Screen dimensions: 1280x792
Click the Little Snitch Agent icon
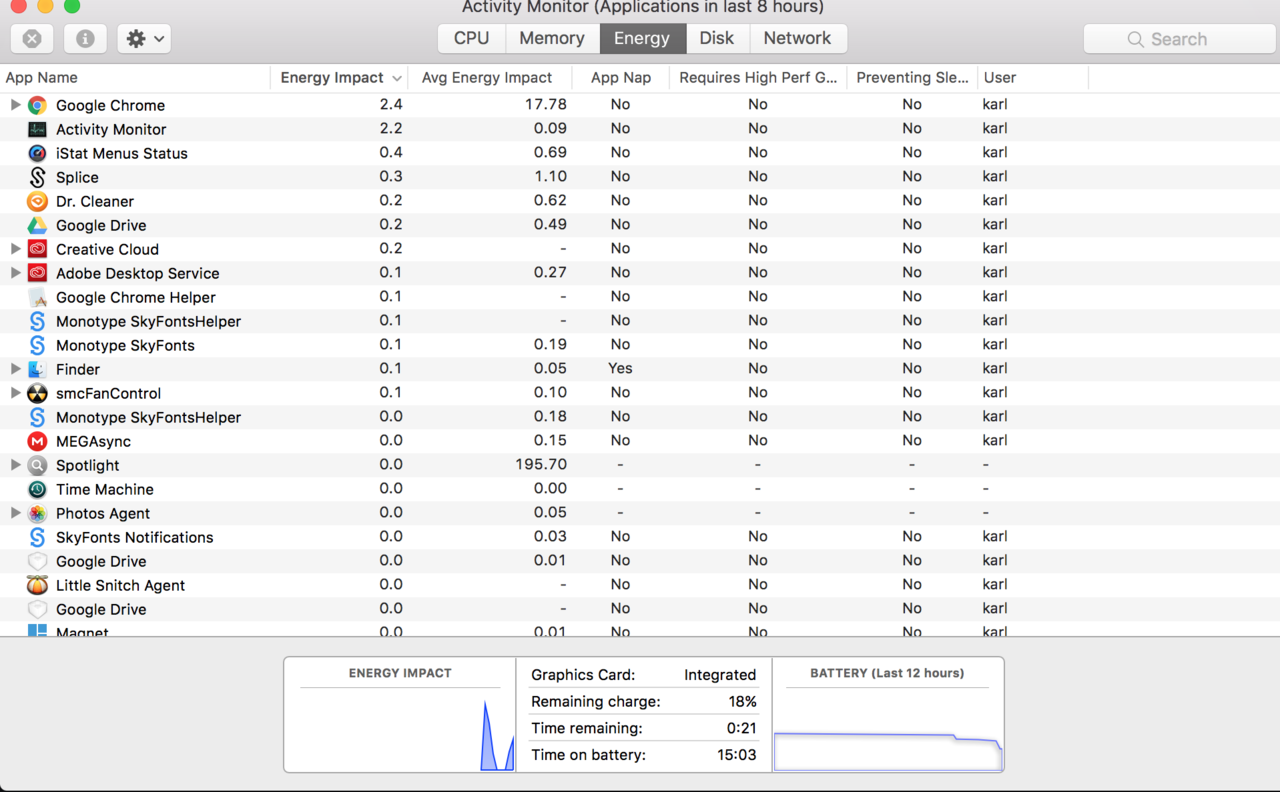(37, 585)
